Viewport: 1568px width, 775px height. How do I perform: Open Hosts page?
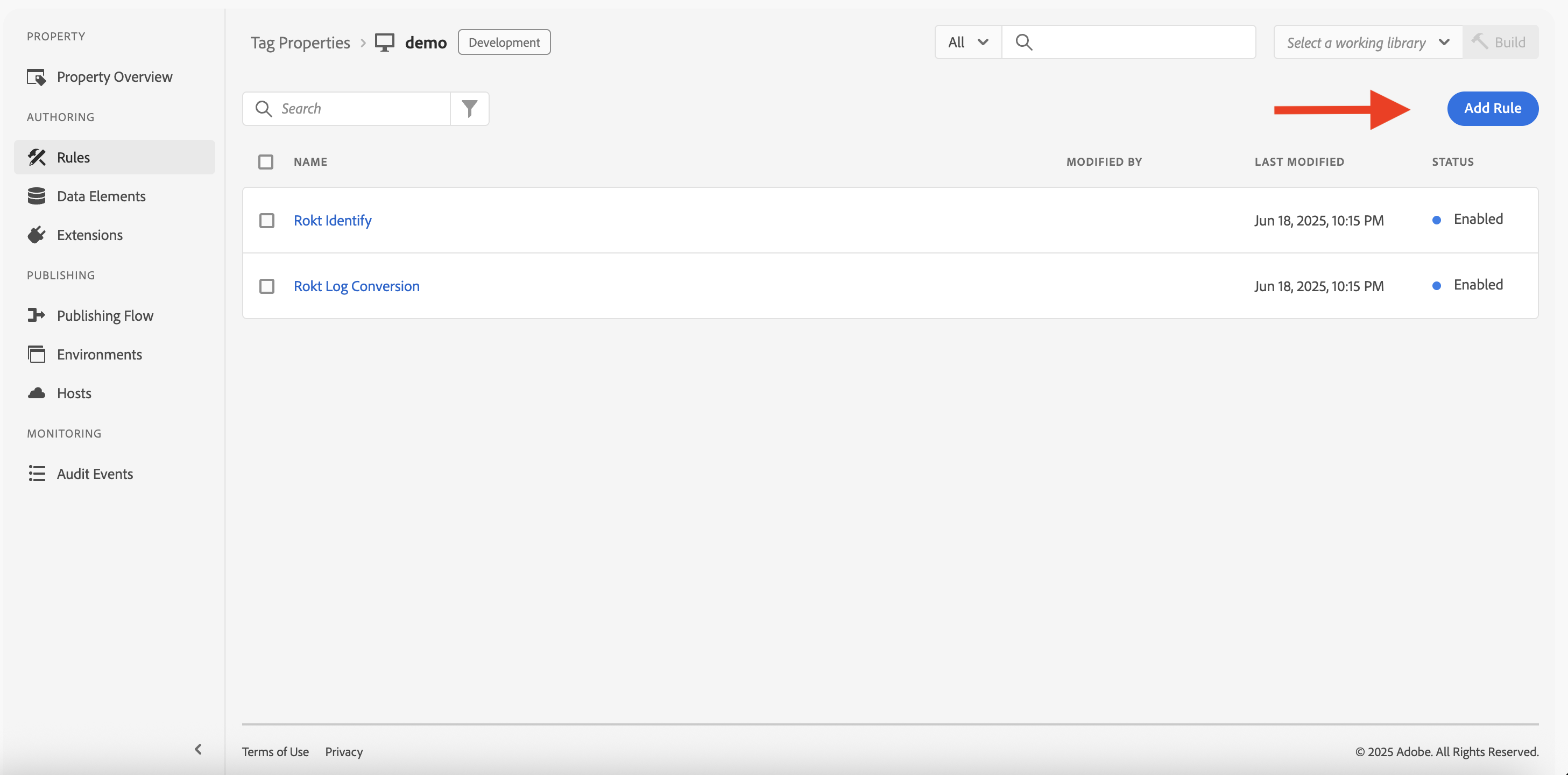click(115, 393)
